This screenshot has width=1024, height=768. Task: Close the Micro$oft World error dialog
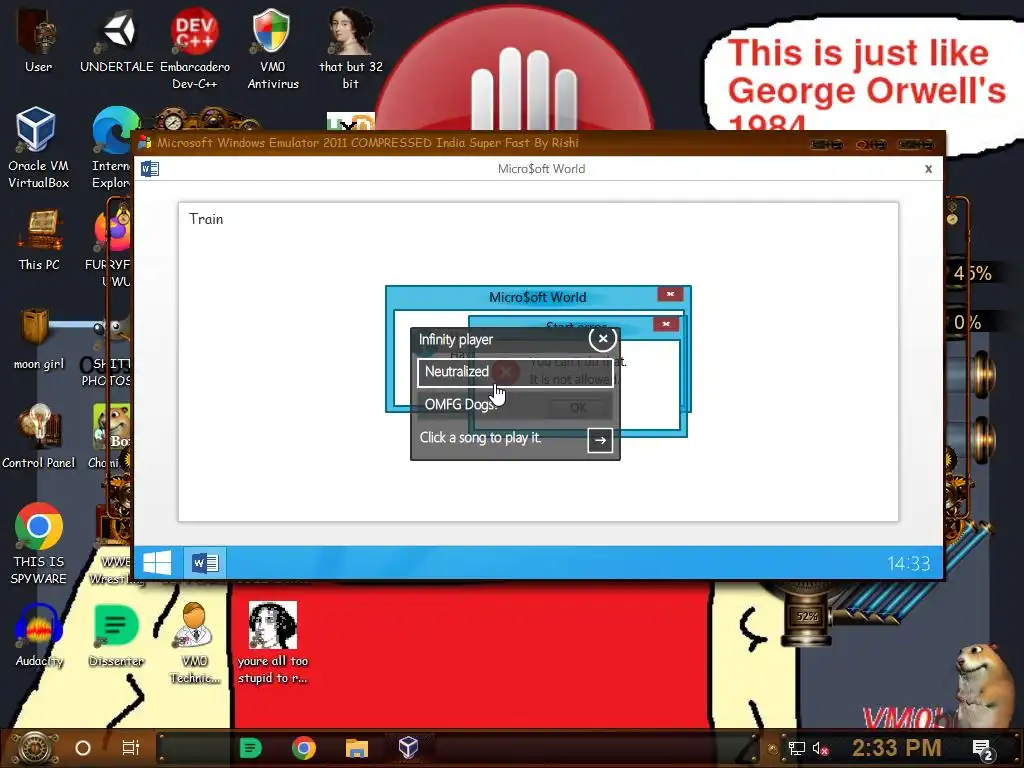[x=670, y=295]
